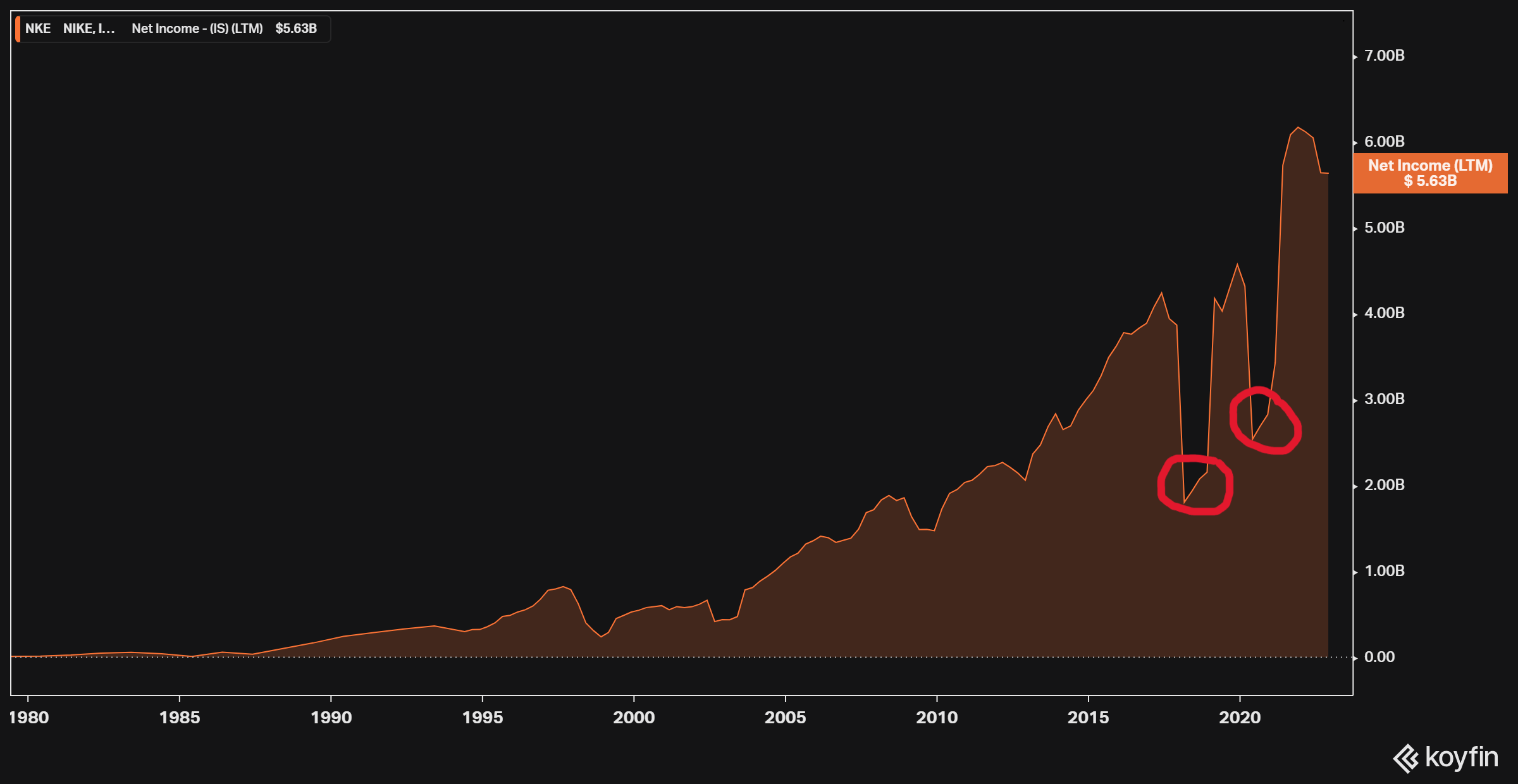Click the koyfin logo icon
The image size is (1518, 784).
1406,758
